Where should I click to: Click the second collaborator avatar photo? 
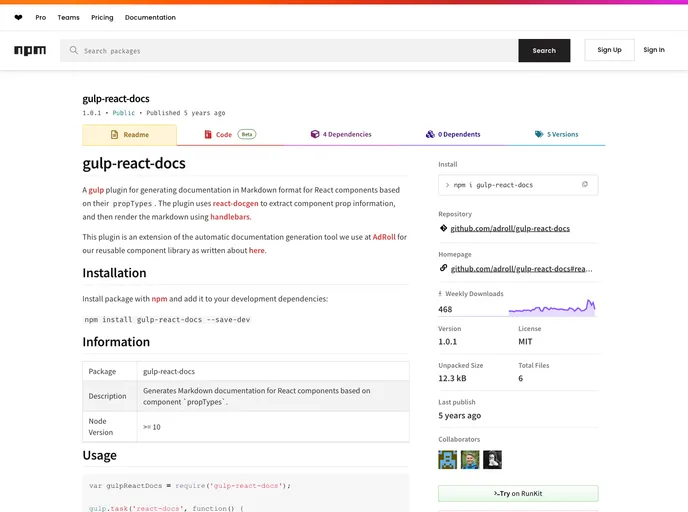tap(470, 460)
